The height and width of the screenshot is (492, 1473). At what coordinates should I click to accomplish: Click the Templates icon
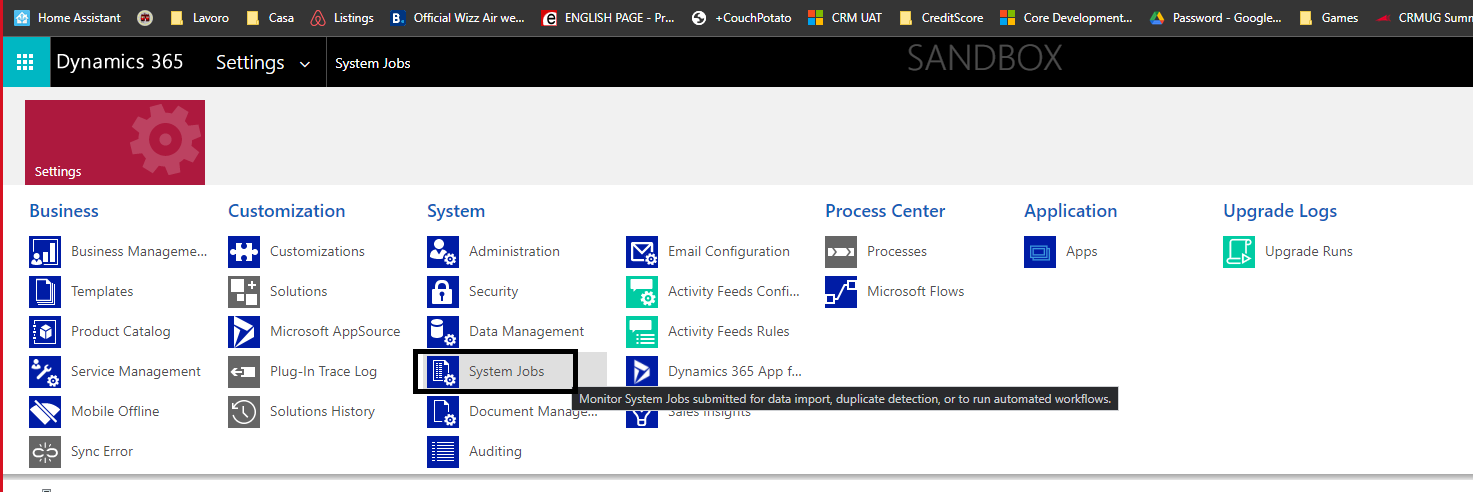point(45,292)
